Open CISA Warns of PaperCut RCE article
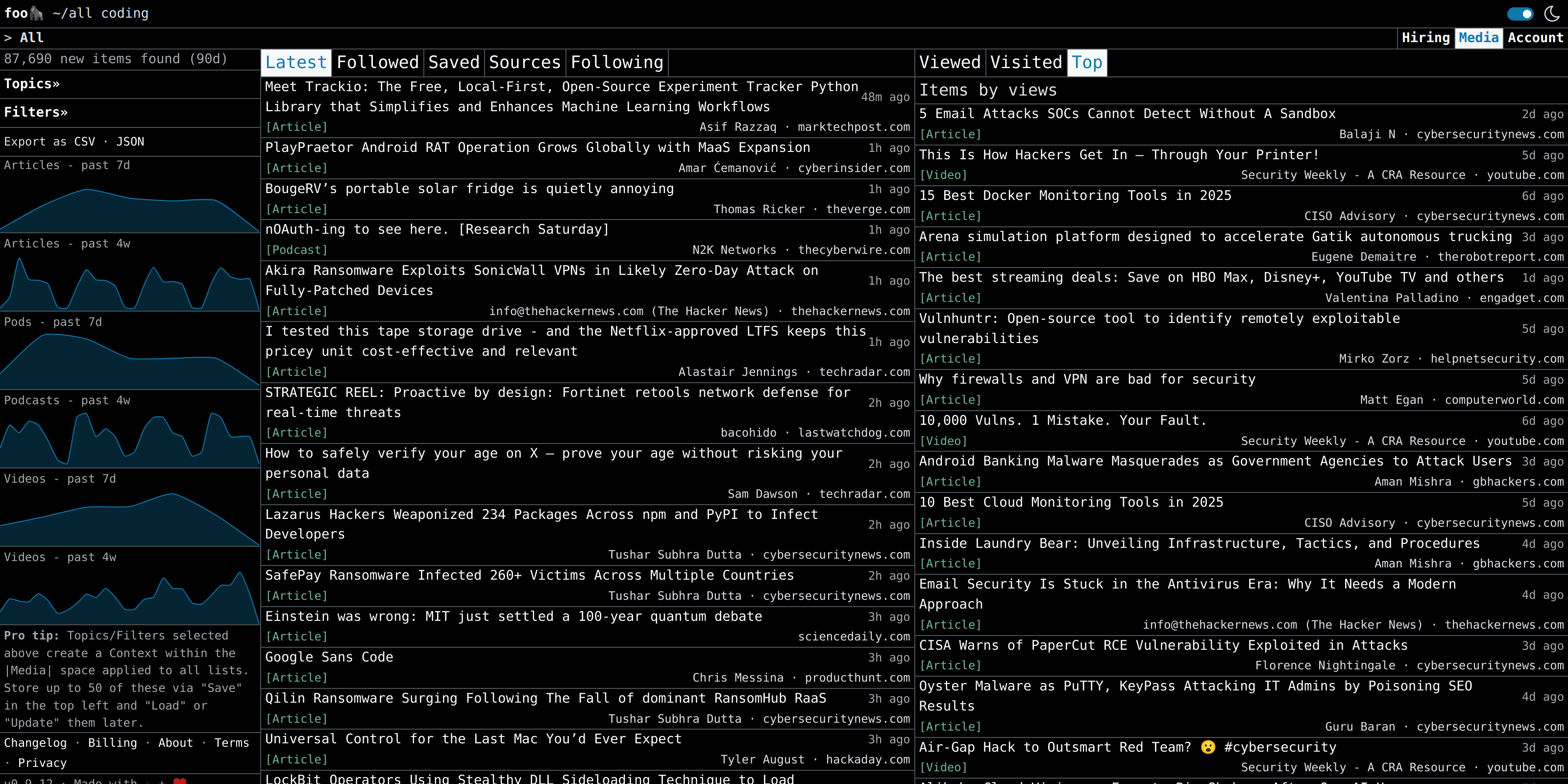The height and width of the screenshot is (784, 1568). (x=1163, y=645)
